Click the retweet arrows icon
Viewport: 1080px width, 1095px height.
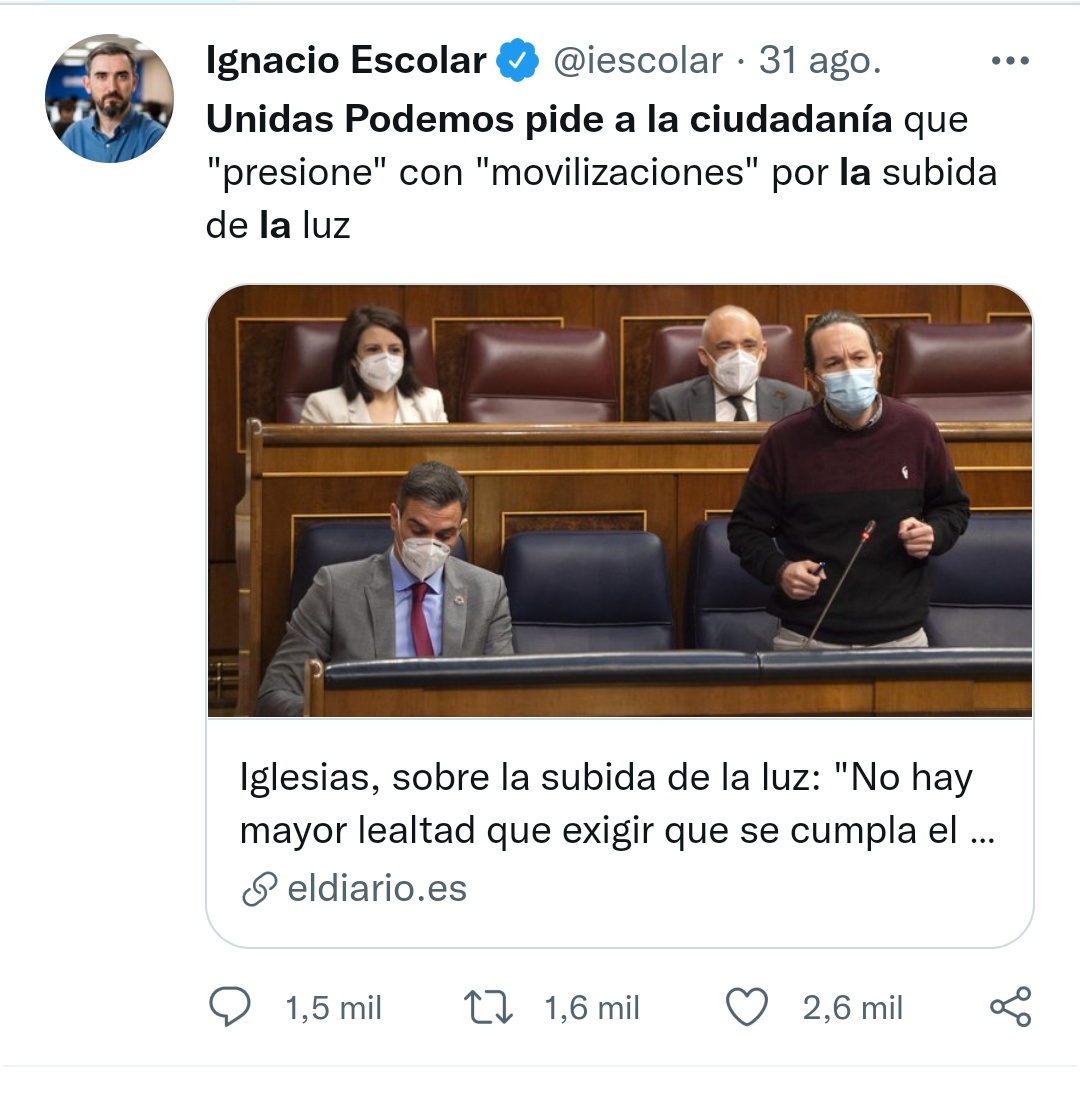pos(488,1008)
